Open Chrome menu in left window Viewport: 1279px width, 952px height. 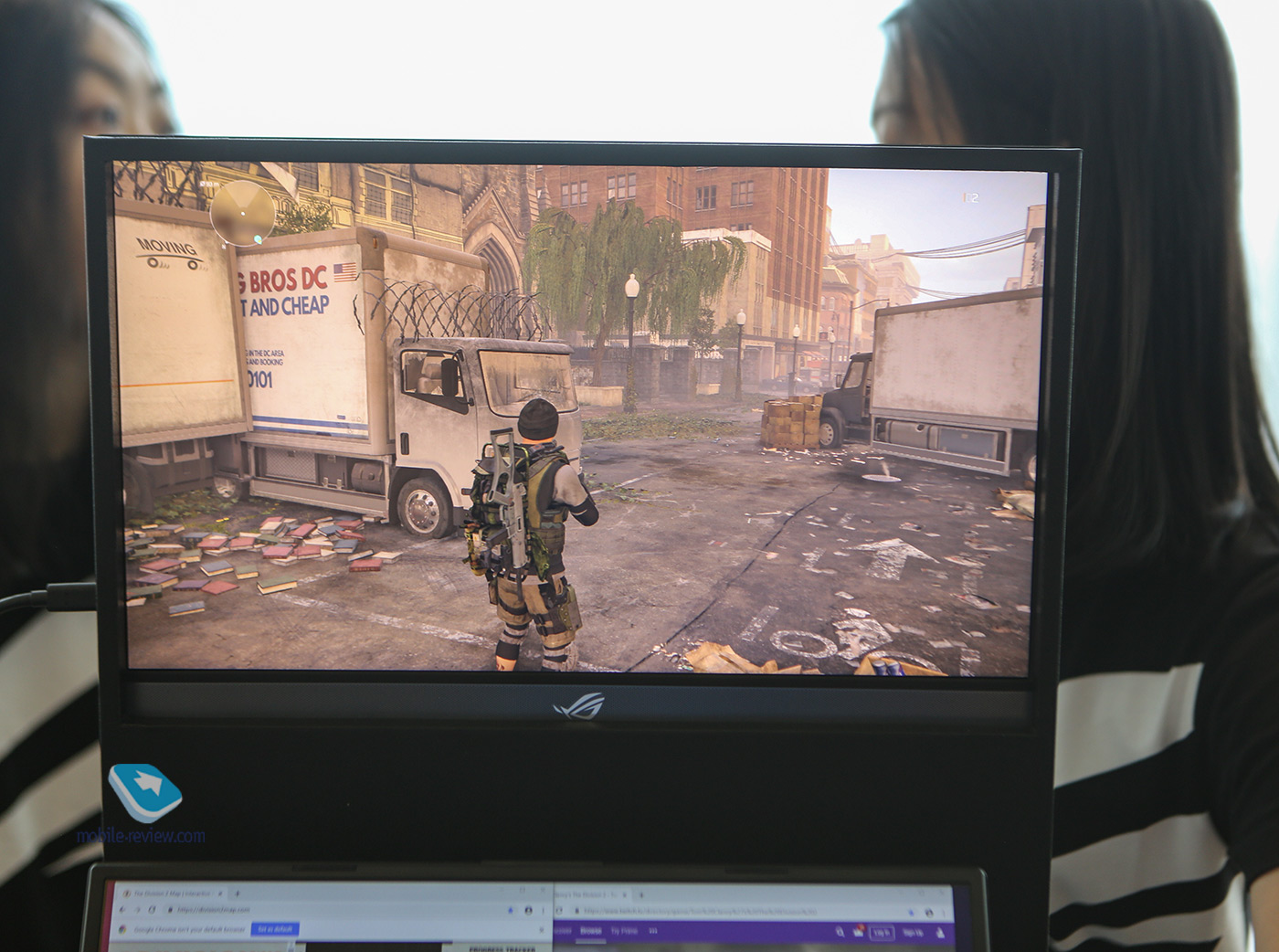click(543, 910)
